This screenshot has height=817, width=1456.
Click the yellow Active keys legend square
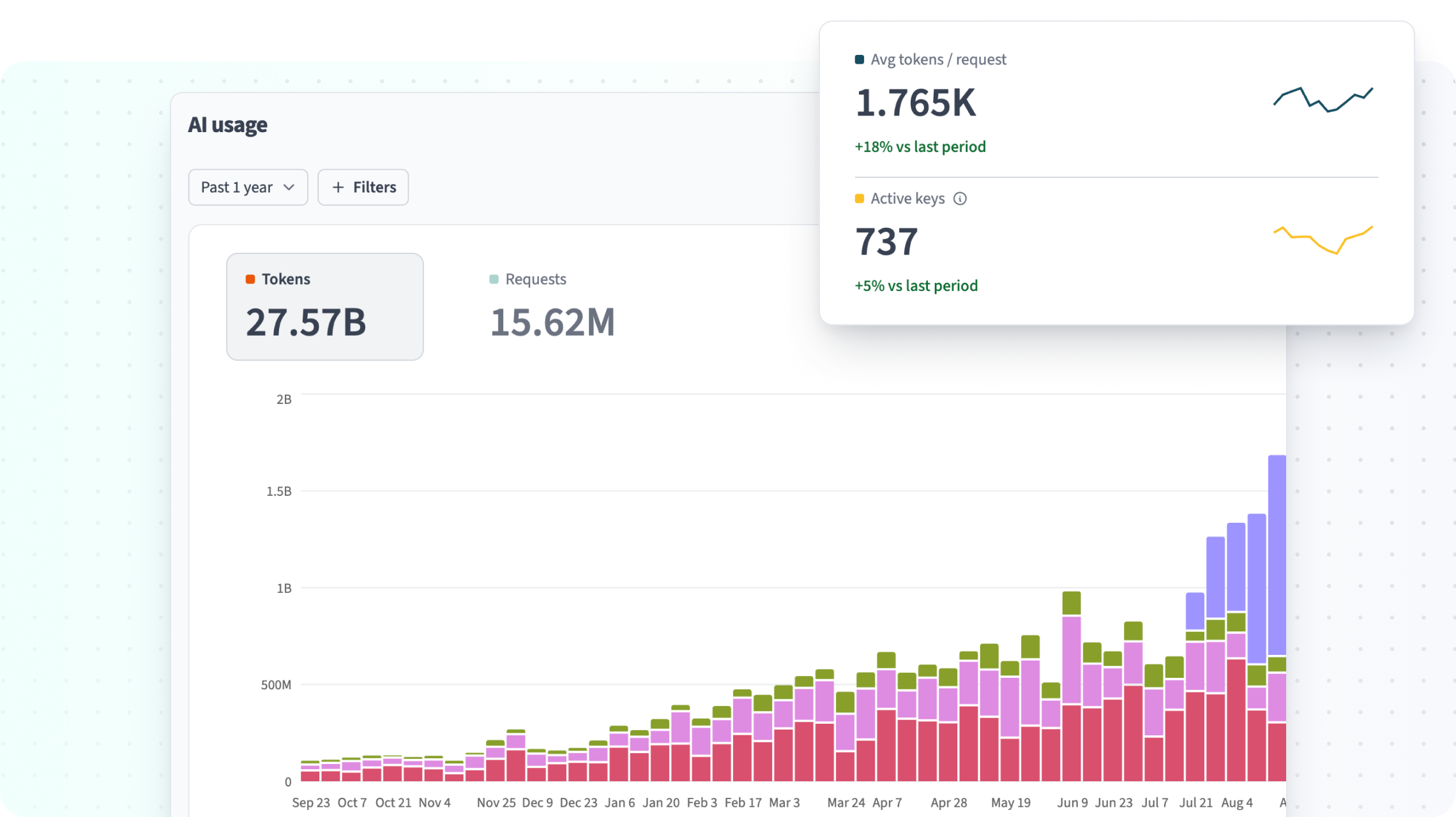pos(860,199)
